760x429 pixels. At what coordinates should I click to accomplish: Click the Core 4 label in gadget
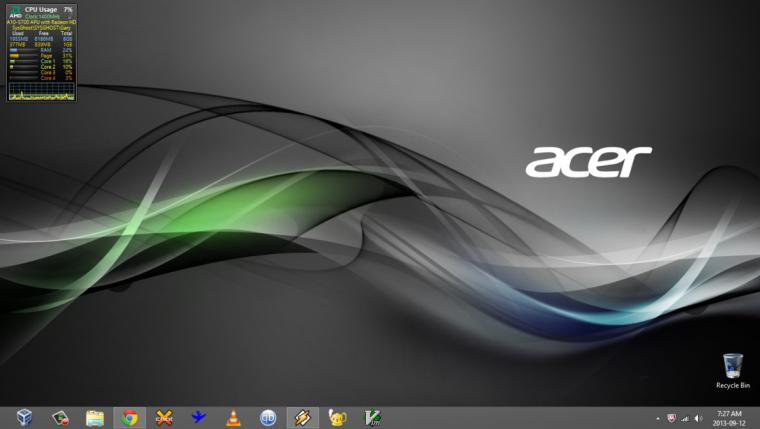tap(48, 78)
